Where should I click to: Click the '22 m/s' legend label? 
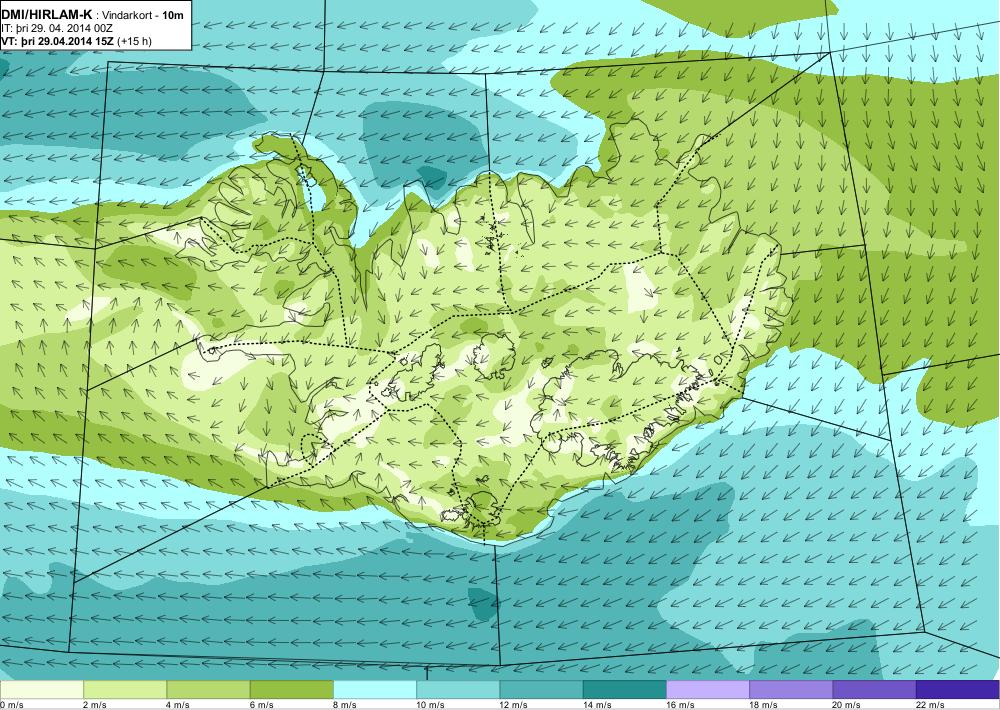pyautogui.click(x=930, y=705)
